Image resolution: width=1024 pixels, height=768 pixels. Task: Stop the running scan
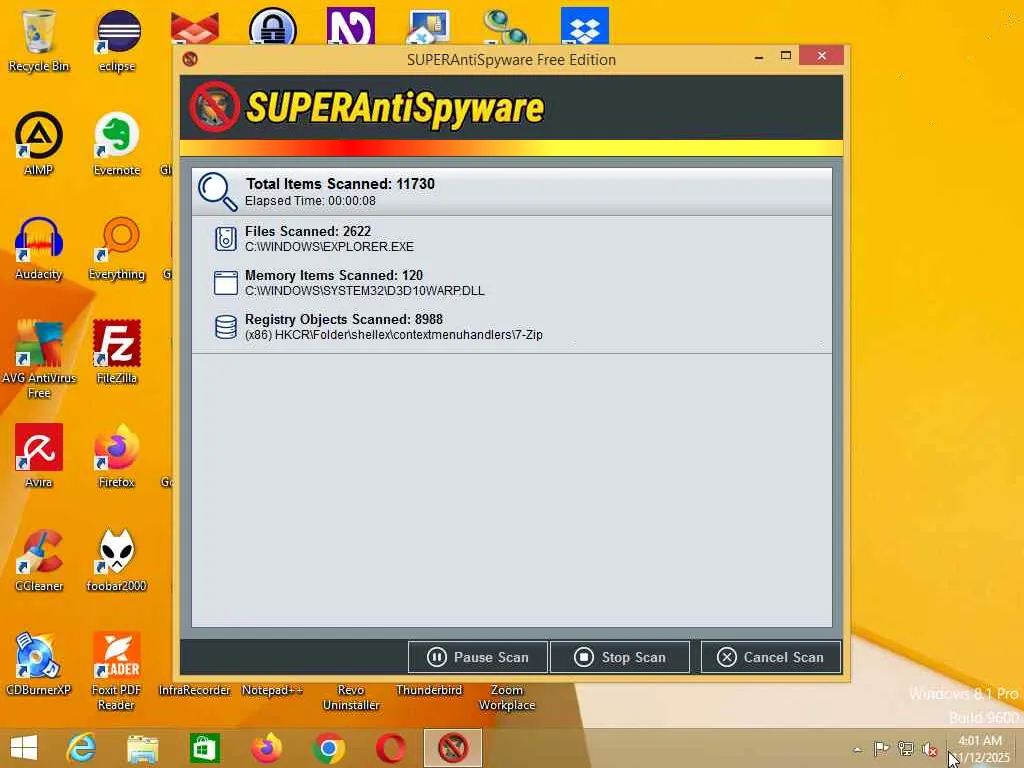[x=620, y=657]
